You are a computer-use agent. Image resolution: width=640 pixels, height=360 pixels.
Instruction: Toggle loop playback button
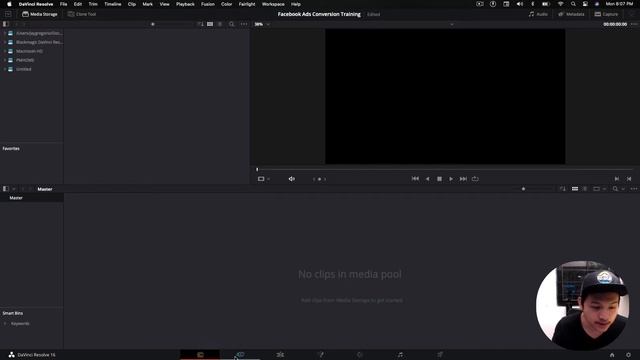[x=475, y=179]
